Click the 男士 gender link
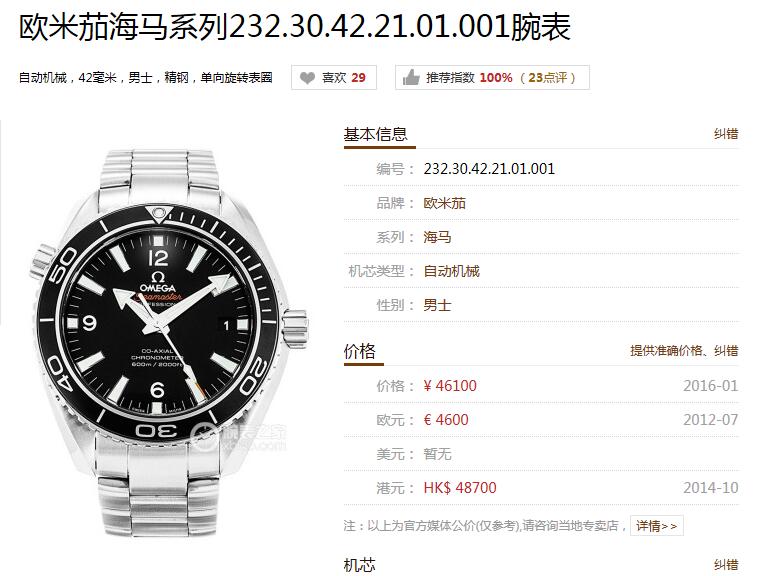The height and width of the screenshot is (576, 768). (x=437, y=306)
